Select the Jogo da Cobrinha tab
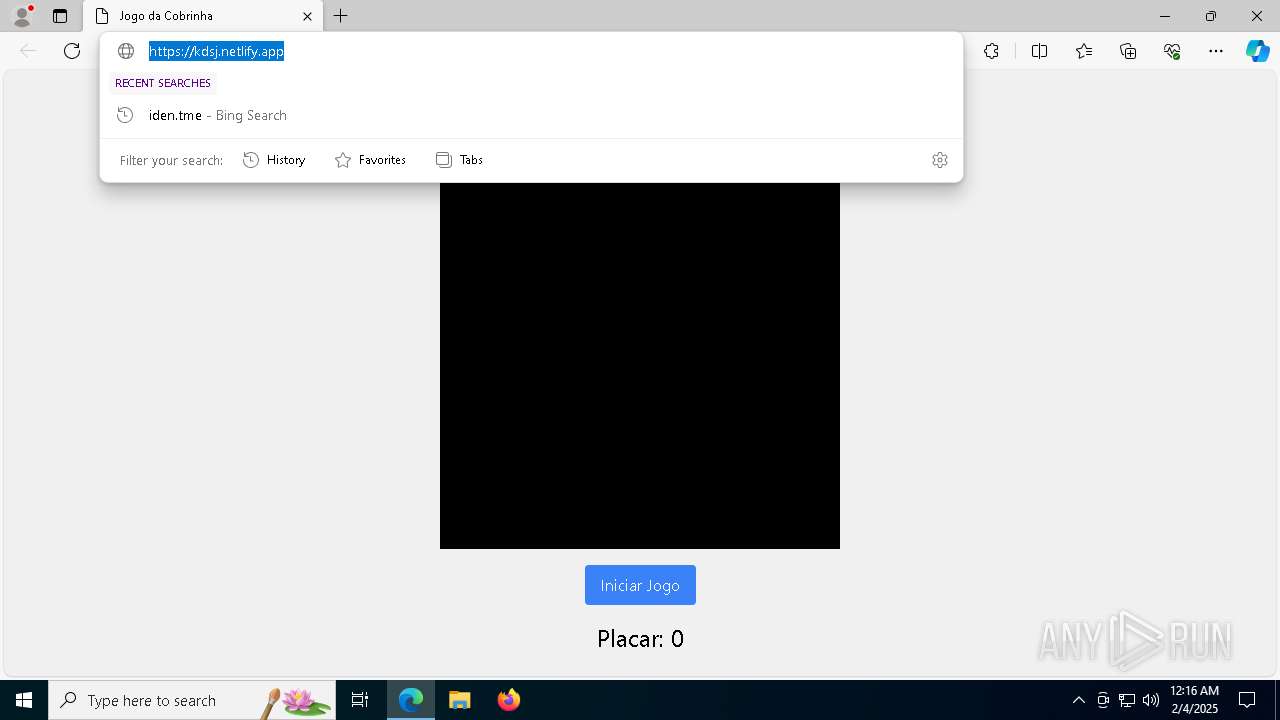The image size is (1280, 720). (203, 16)
